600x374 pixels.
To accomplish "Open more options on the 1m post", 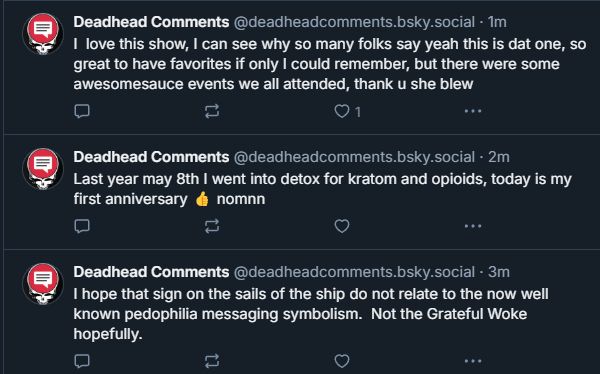I will (x=473, y=111).
